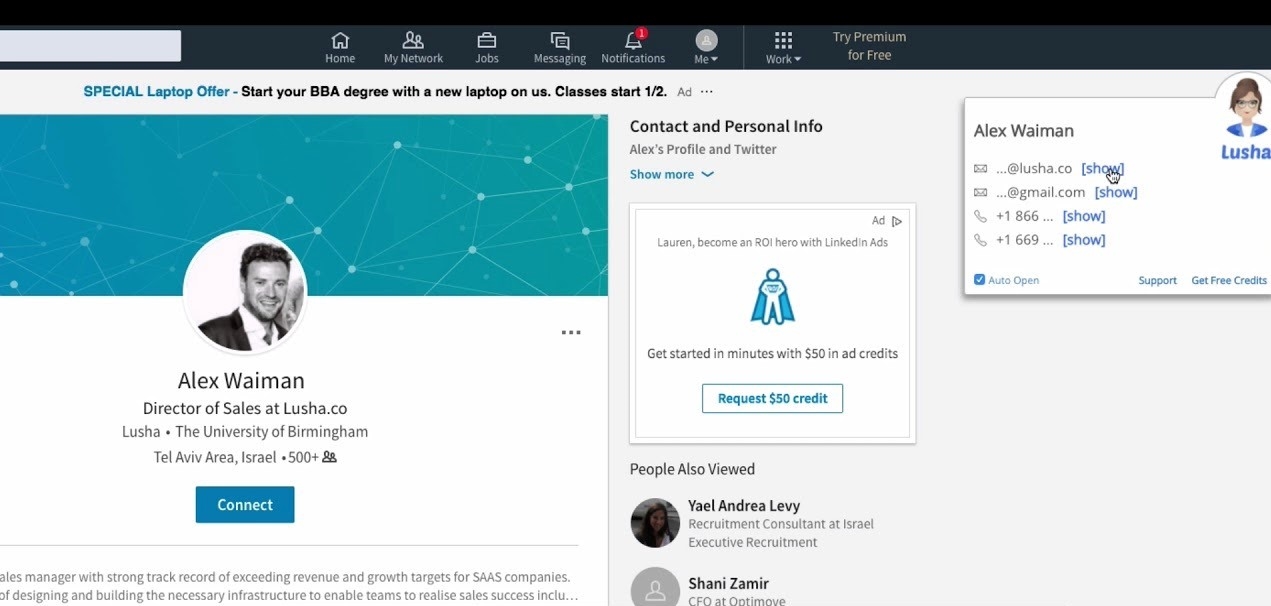Click the ad options icon on LinkedIn Ads card
Screen dimensions: 1271x606
click(x=897, y=221)
